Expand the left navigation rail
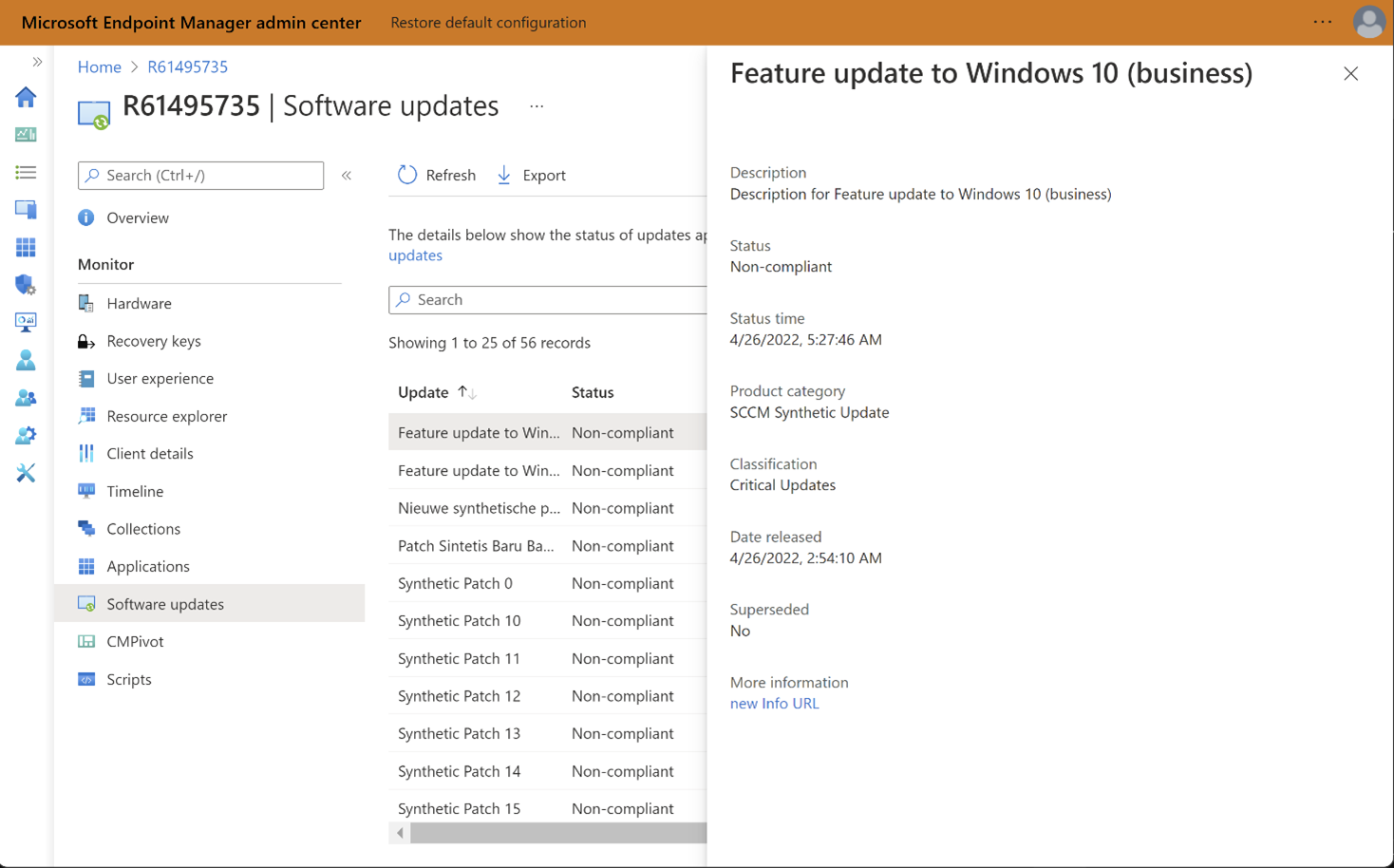 click(37, 62)
